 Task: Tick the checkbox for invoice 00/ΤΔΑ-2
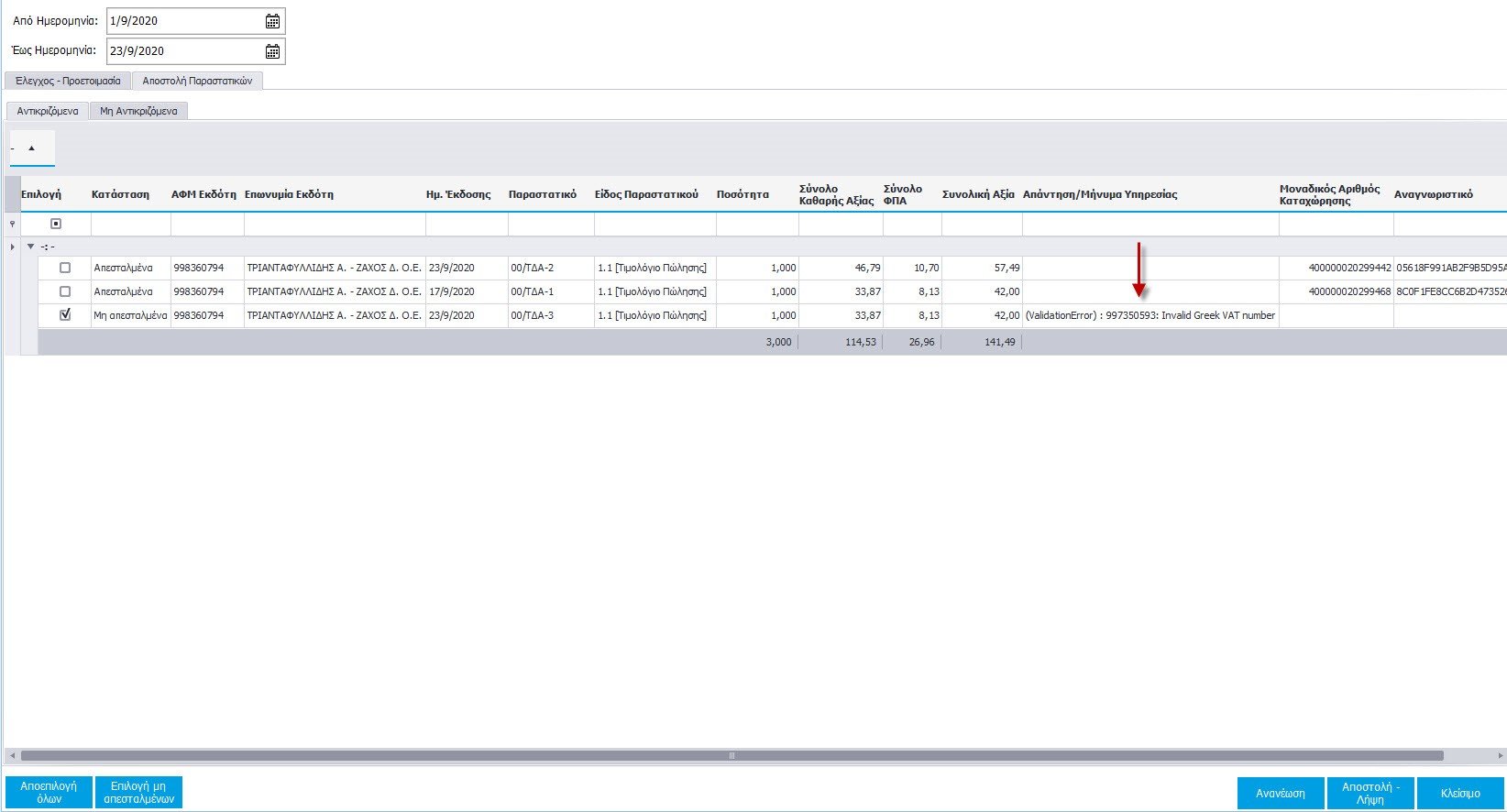[65, 268]
